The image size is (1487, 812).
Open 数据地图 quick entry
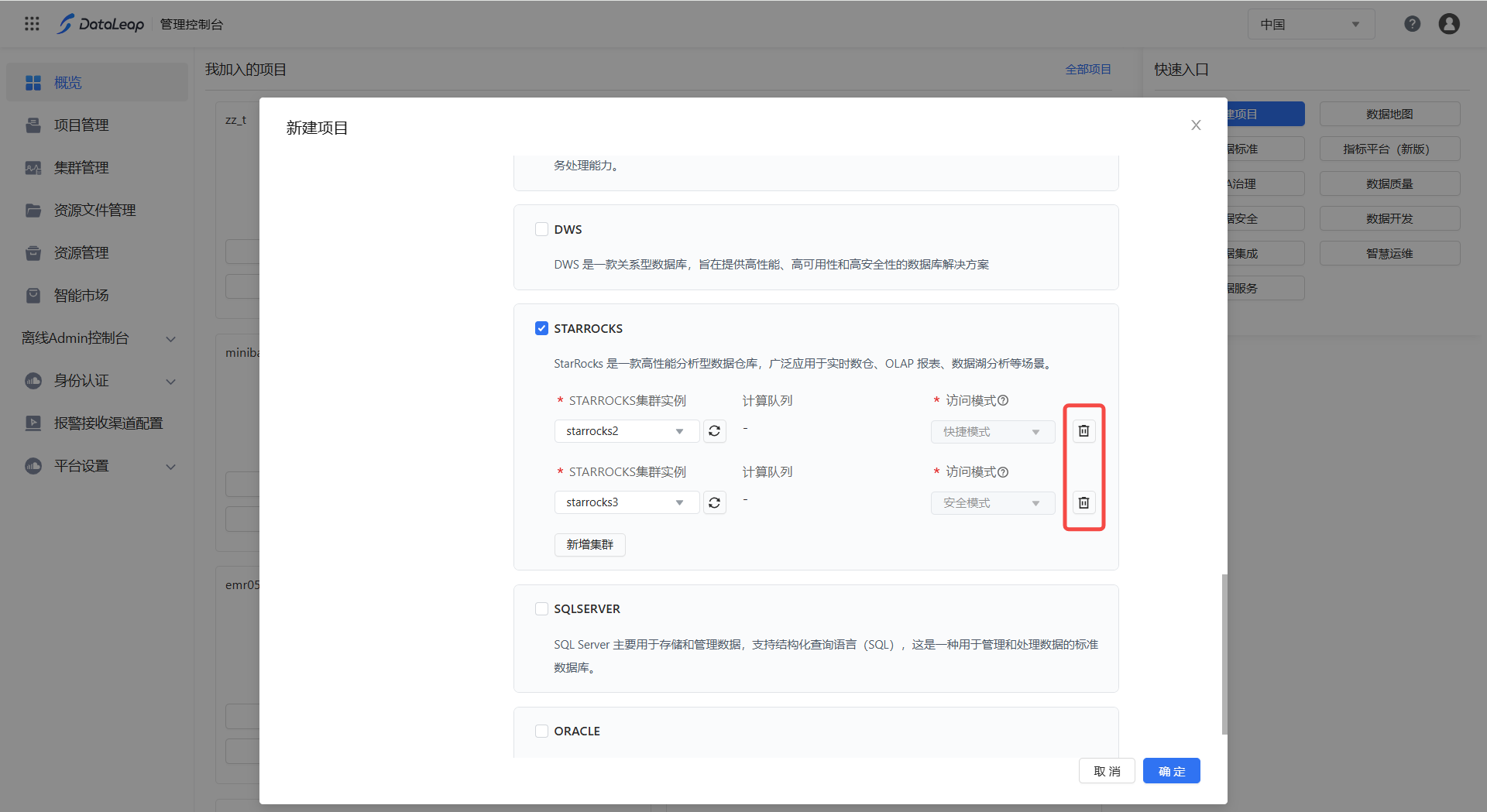click(1389, 114)
